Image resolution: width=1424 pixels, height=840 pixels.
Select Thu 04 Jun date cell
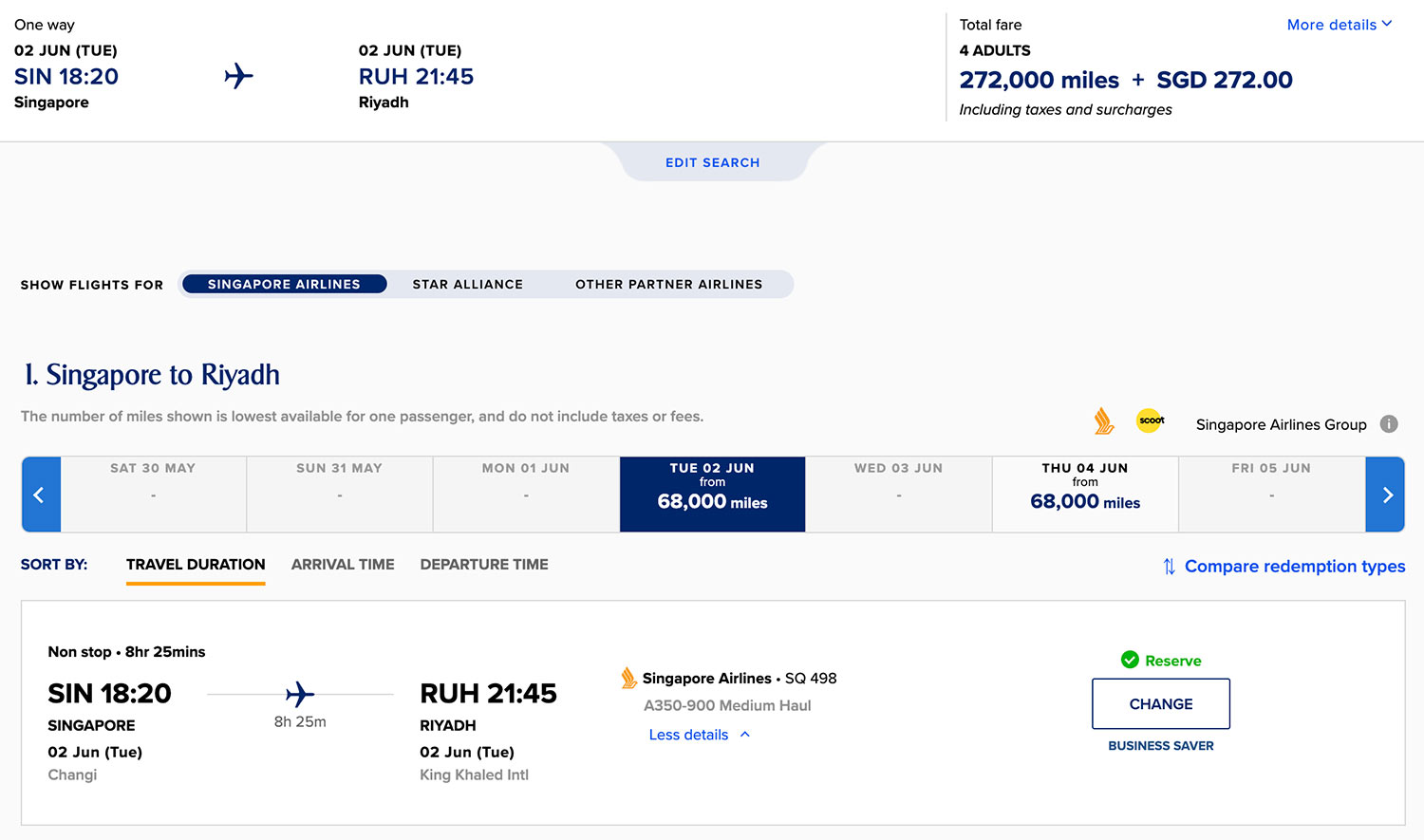(x=1085, y=494)
